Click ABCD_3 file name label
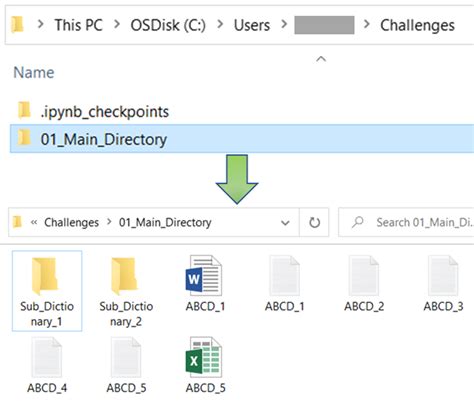 click(x=443, y=306)
